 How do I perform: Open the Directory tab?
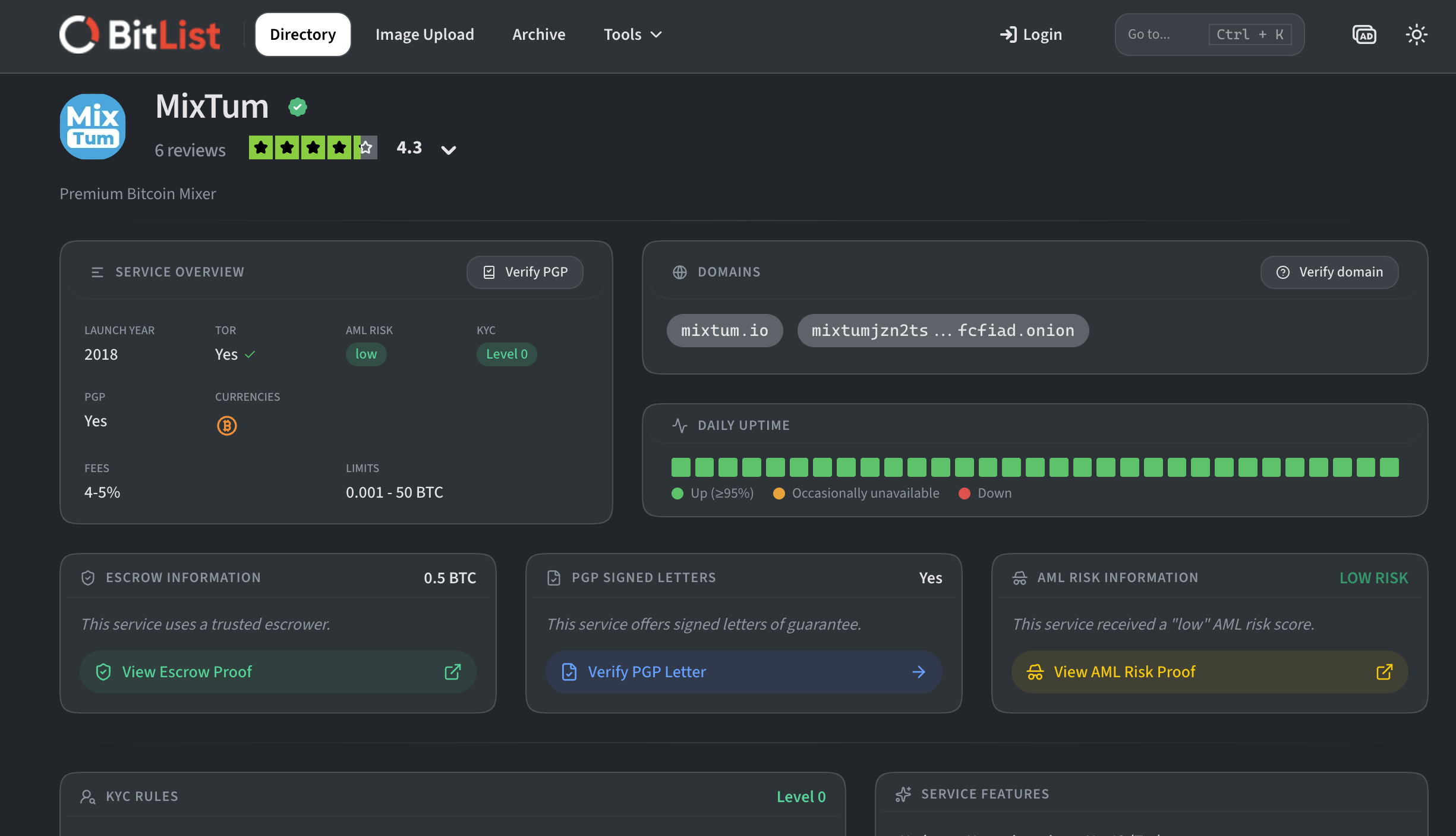click(303, 34)
